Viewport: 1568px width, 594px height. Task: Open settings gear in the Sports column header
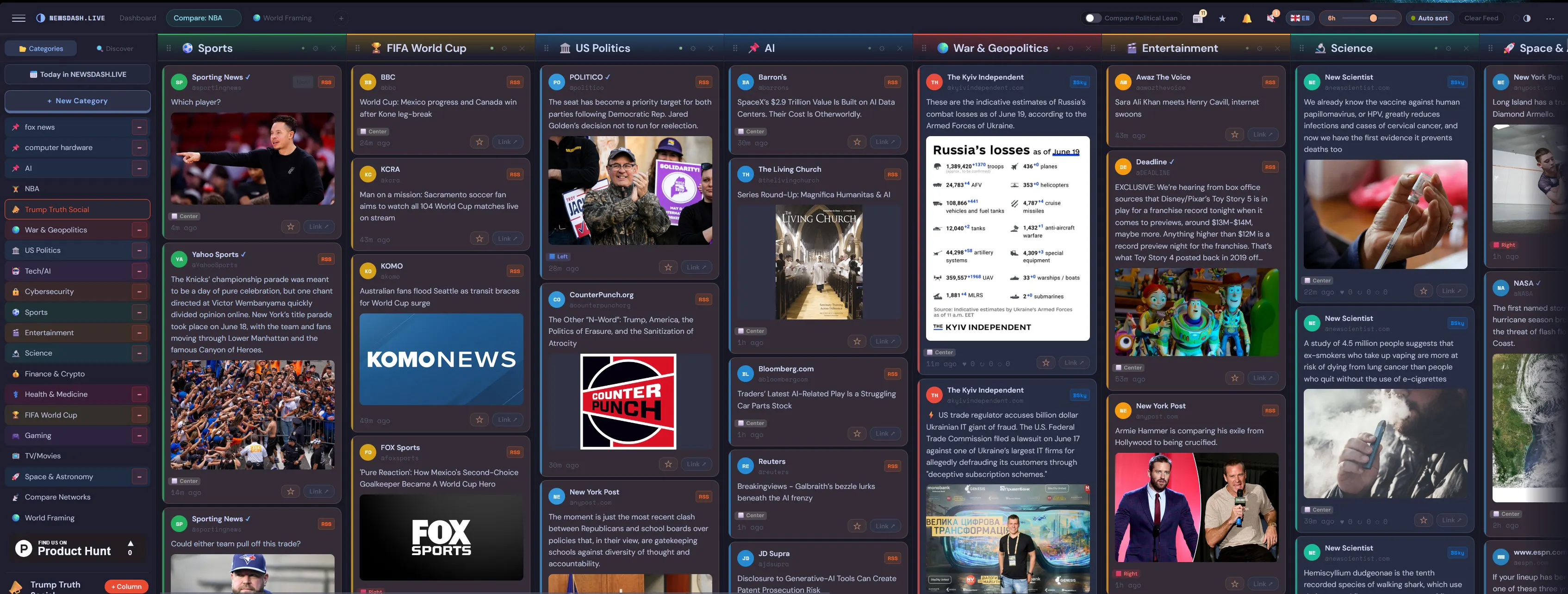click(x=315, y=48)
